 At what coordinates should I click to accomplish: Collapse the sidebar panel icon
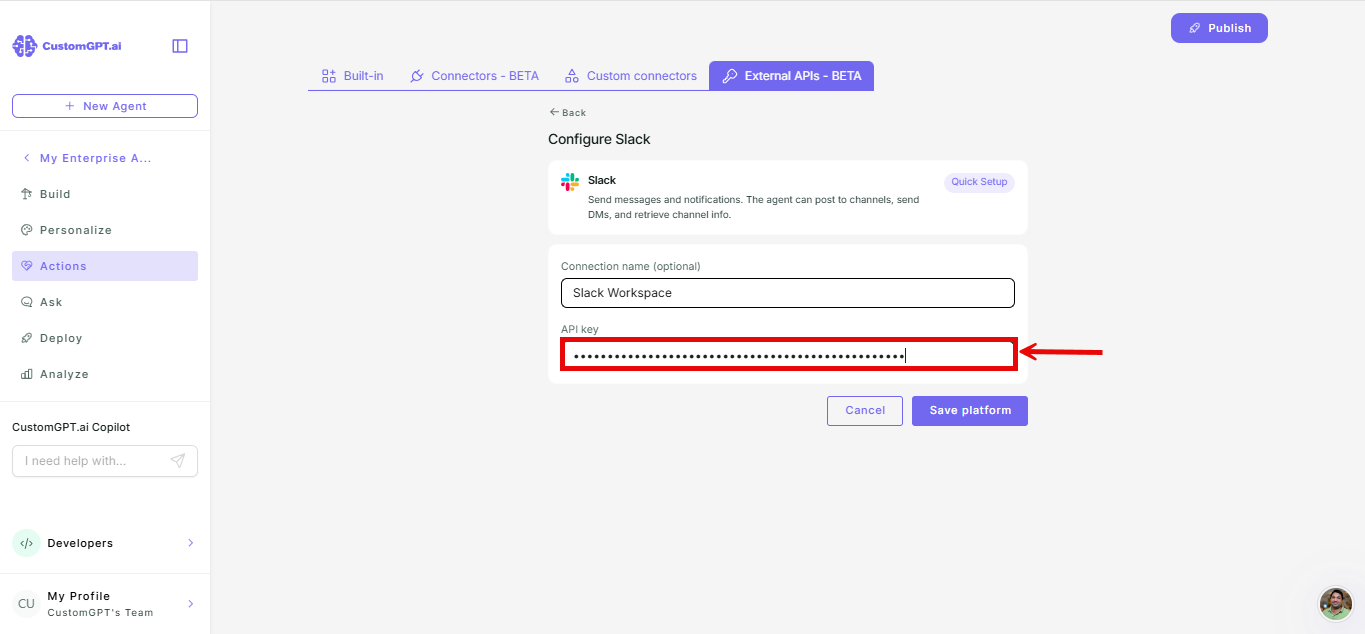pyautogui.click(x=180, y=46)
